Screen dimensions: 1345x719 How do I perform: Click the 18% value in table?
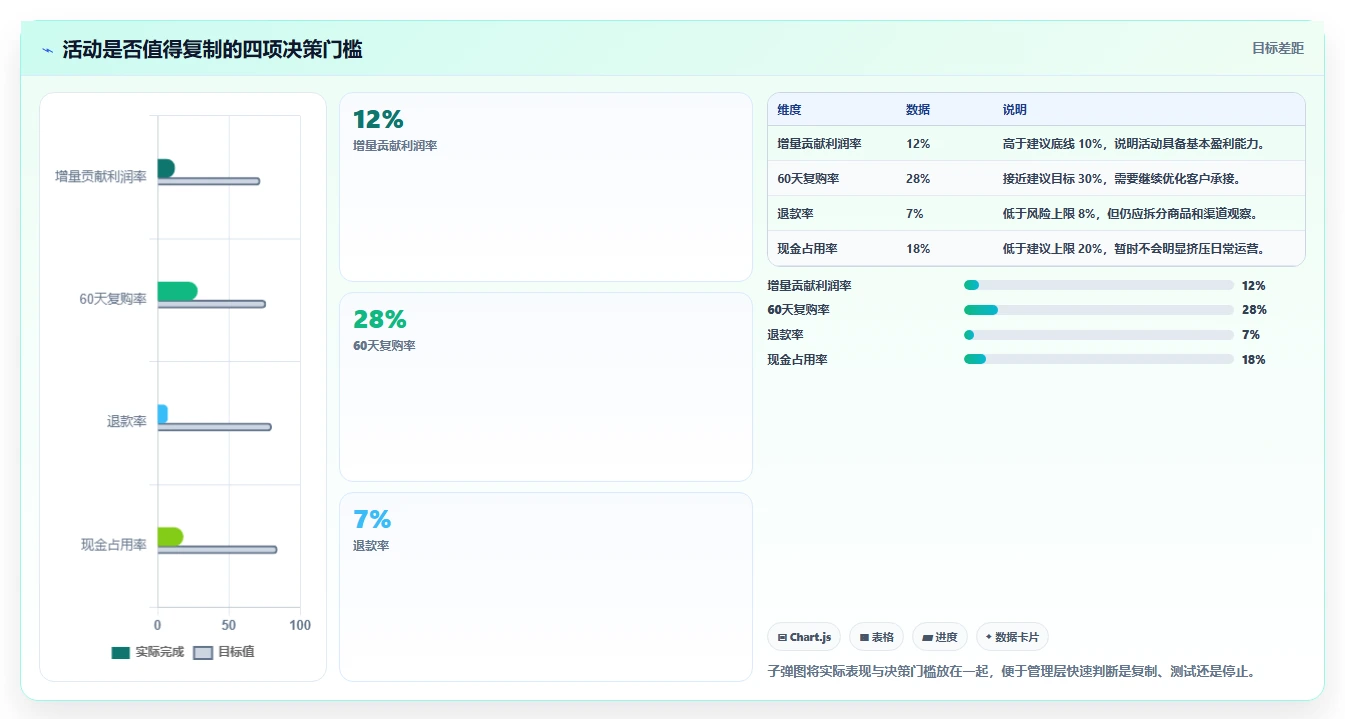tap(918, 249)
